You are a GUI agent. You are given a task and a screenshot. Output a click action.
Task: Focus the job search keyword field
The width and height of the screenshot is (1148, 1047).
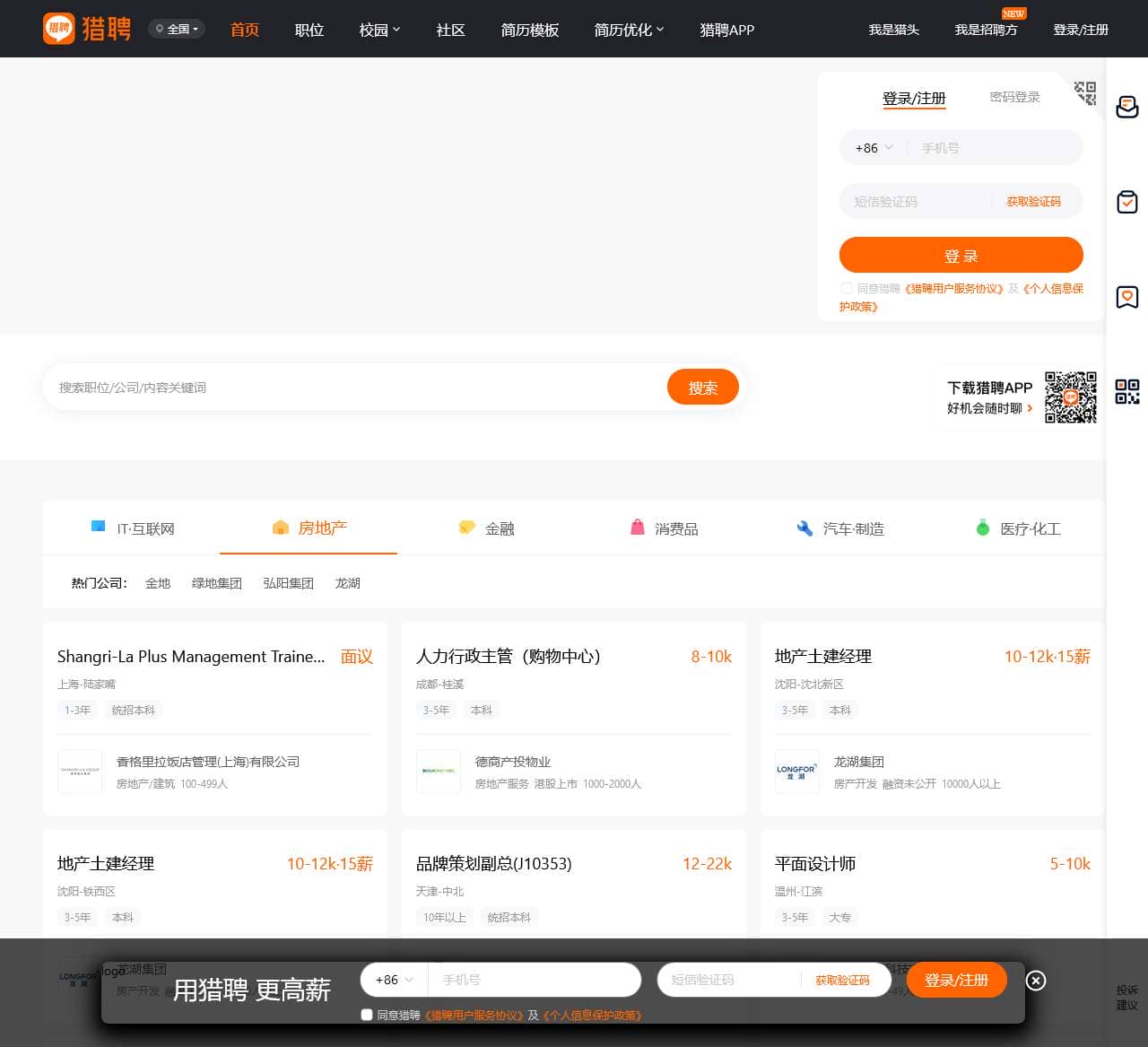(x=354, y=388)
